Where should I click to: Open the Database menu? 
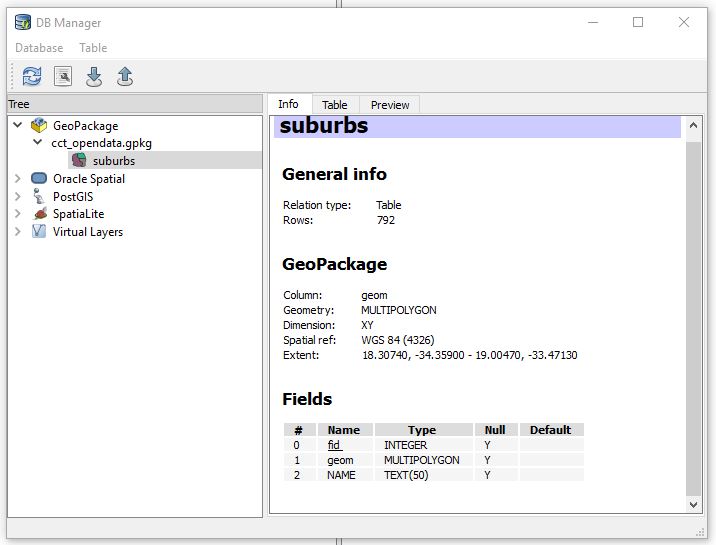[39, 47]
